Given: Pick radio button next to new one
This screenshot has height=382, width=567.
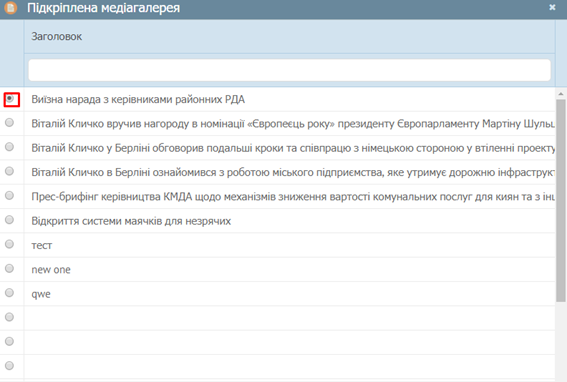Looking at the screenshot, I should (x=9, y=268).
